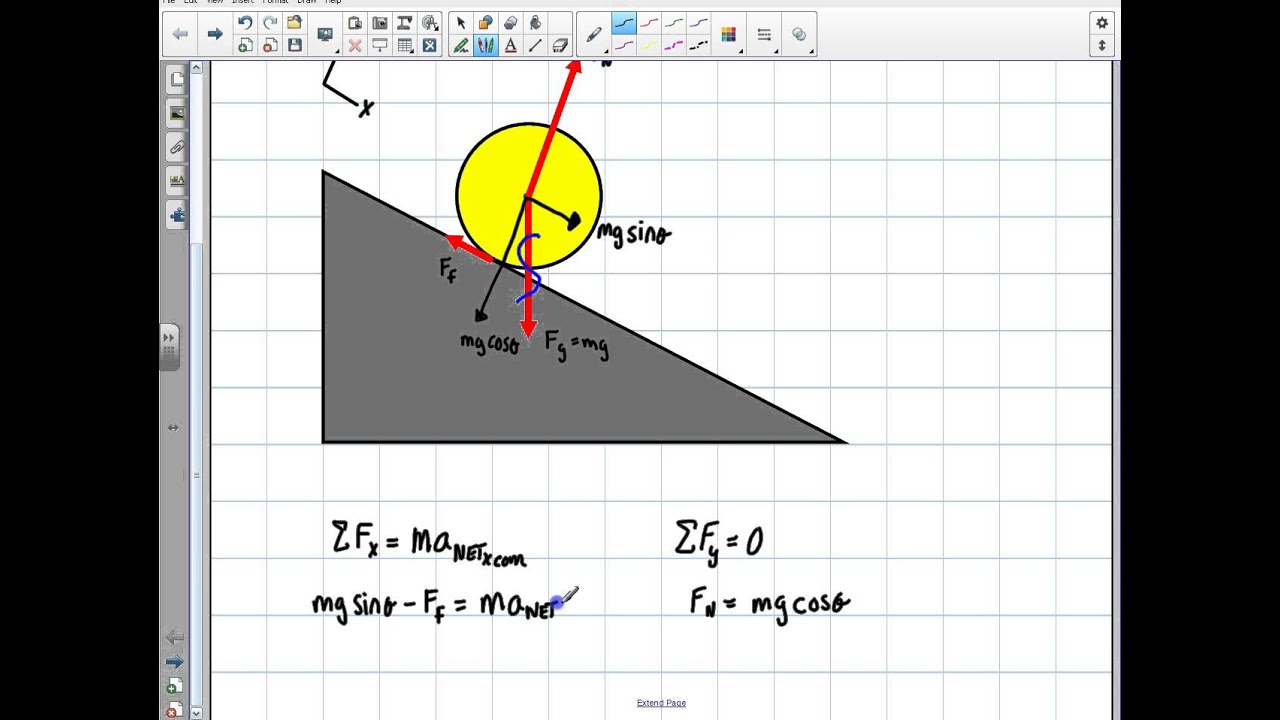Open the Page Sorter sidebar tab

click(177, 79)
